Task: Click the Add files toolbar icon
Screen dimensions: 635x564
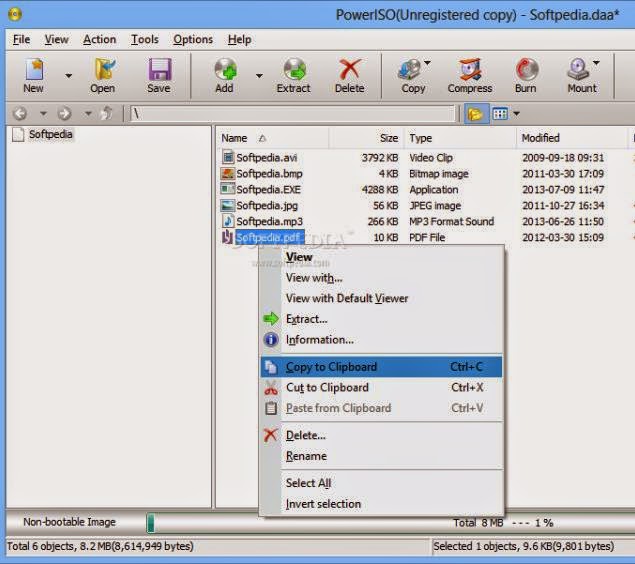Action: click(226, 69)
